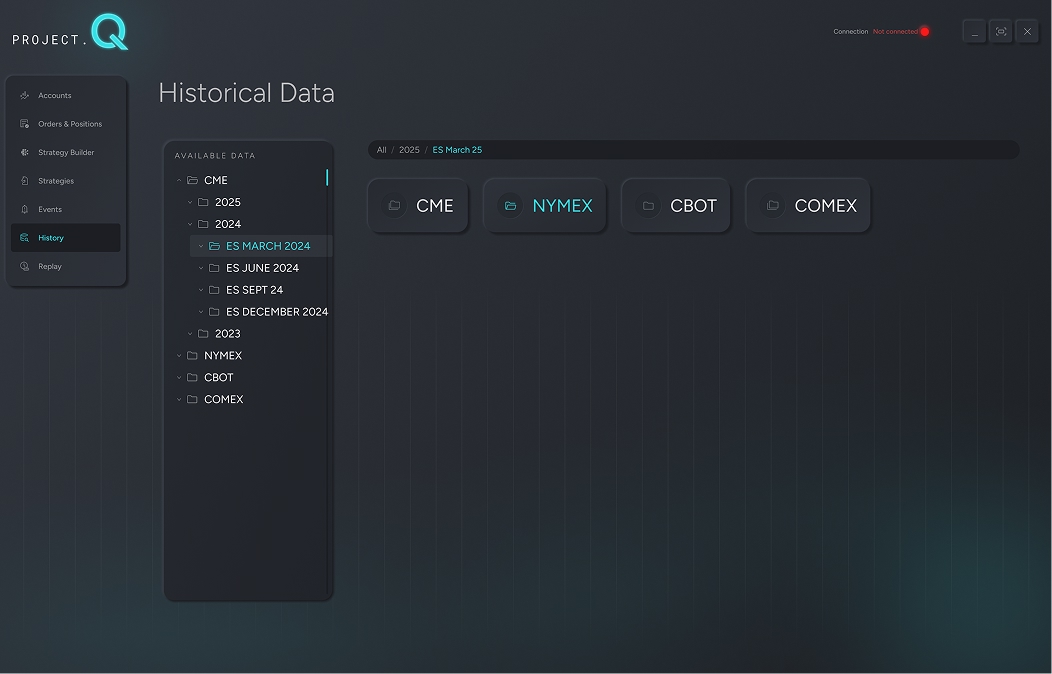Image resolution: width=1052 pixels, height=674 pixels.
Task: Click the Events bell icon
Action: [x=25, y=209]
